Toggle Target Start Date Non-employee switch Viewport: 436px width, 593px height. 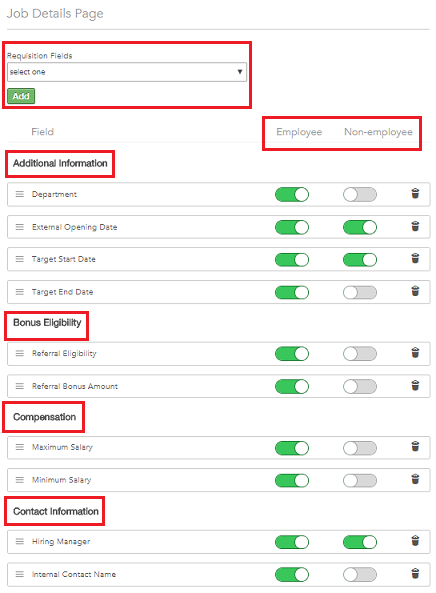coord(360,260)
